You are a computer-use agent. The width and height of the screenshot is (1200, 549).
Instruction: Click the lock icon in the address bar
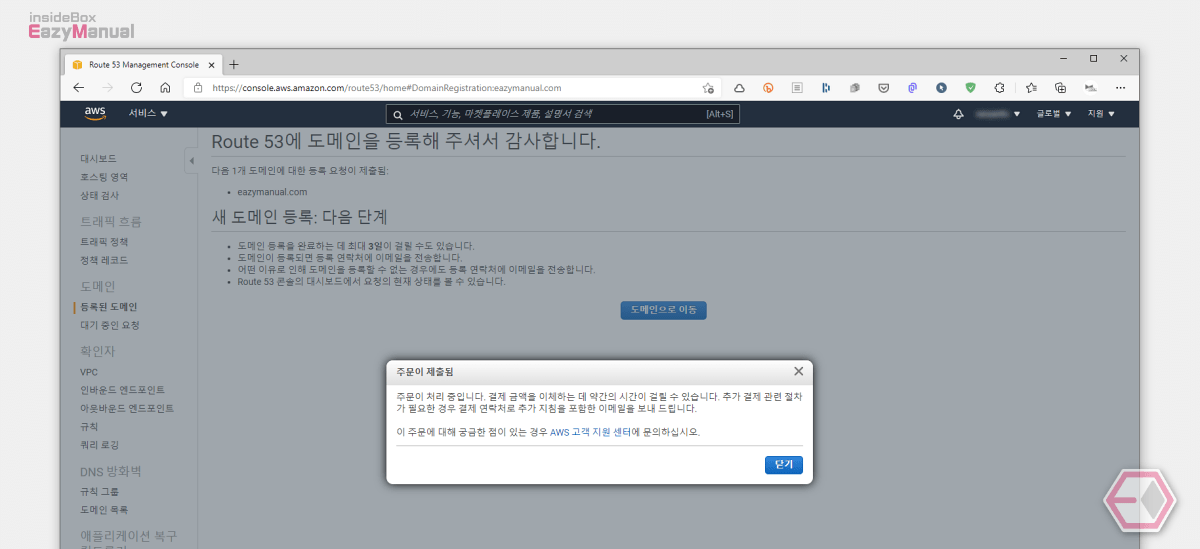[198, 88]
